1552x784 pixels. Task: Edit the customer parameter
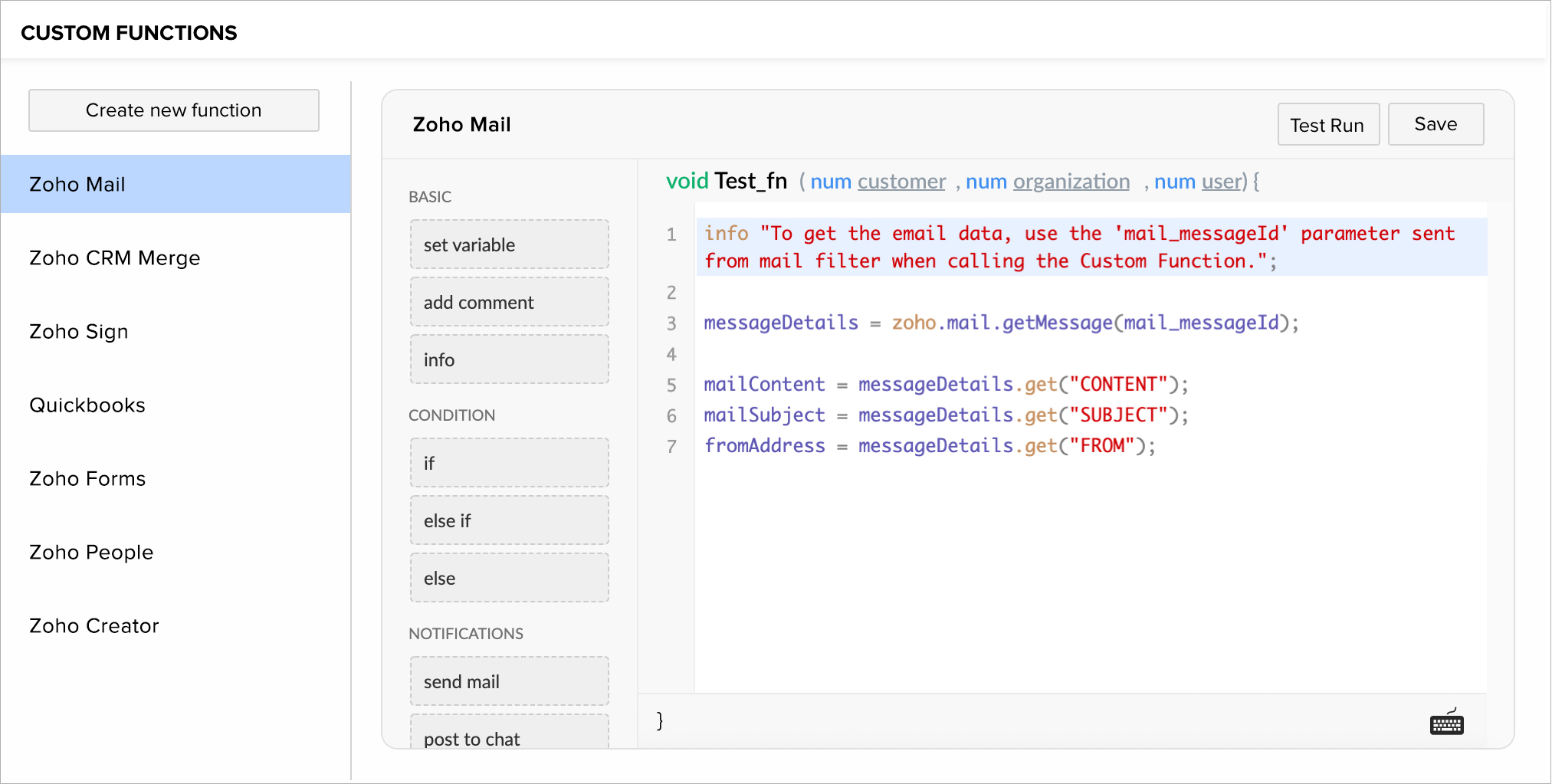[x=901, y=182]
